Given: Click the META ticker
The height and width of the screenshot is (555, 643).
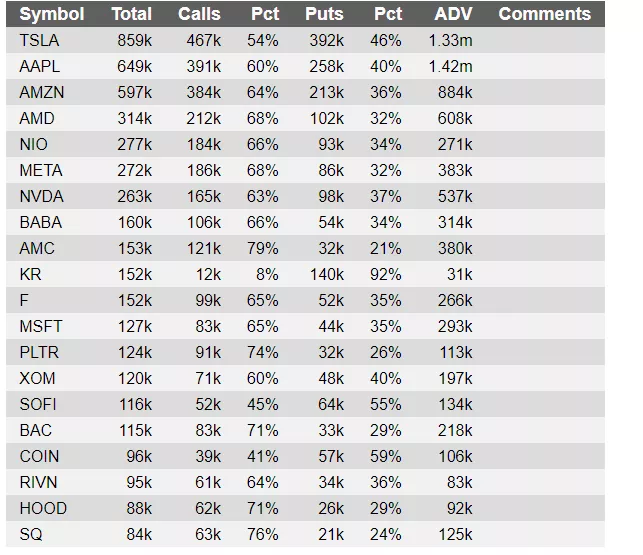Looking at the screenshot, I should pyautogui.click(x=41, y=170).
